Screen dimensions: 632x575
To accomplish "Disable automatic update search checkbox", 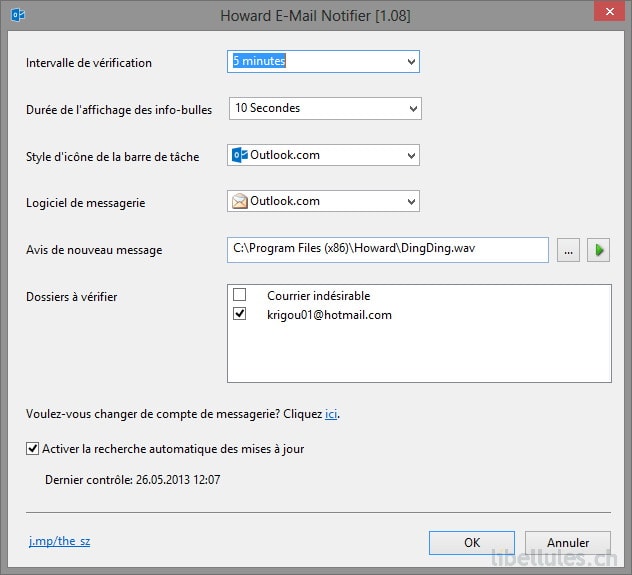I will coord(32,448).
